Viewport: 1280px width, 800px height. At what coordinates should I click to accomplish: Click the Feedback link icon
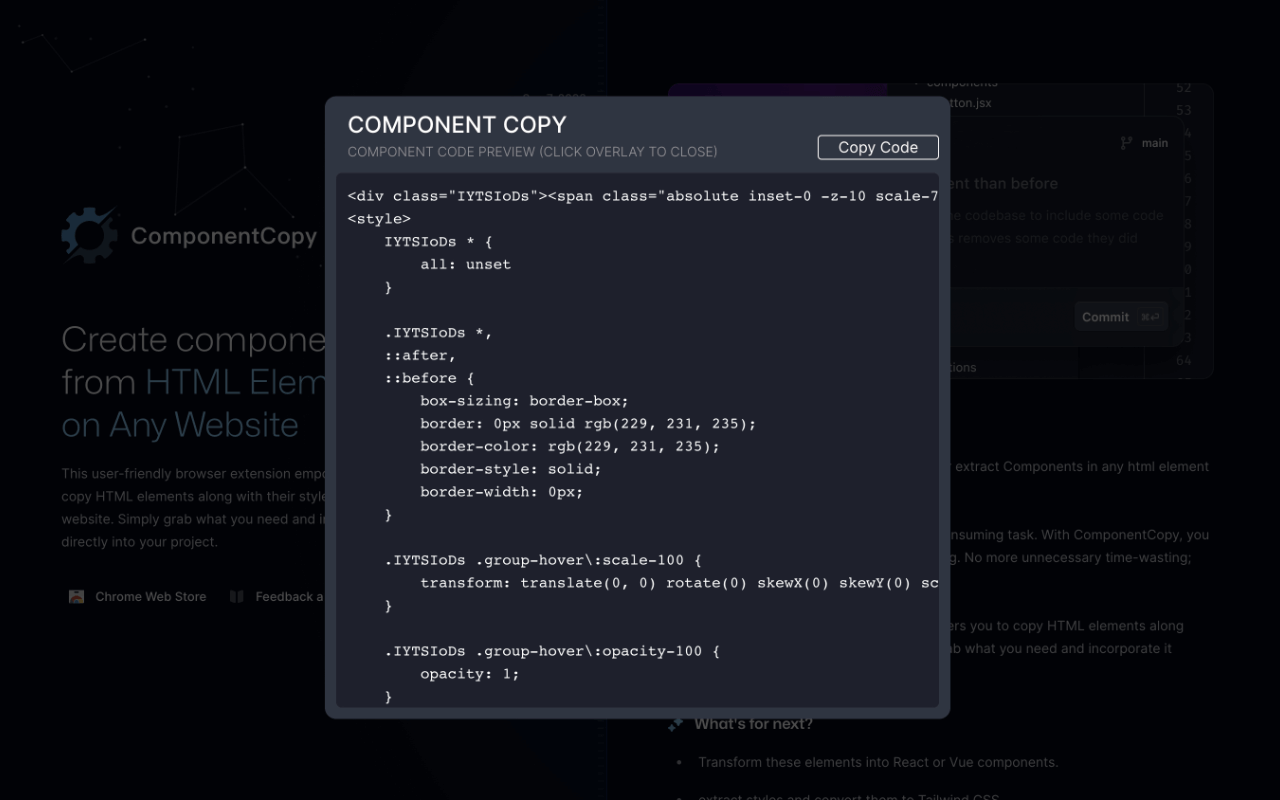tap(237, 596)
